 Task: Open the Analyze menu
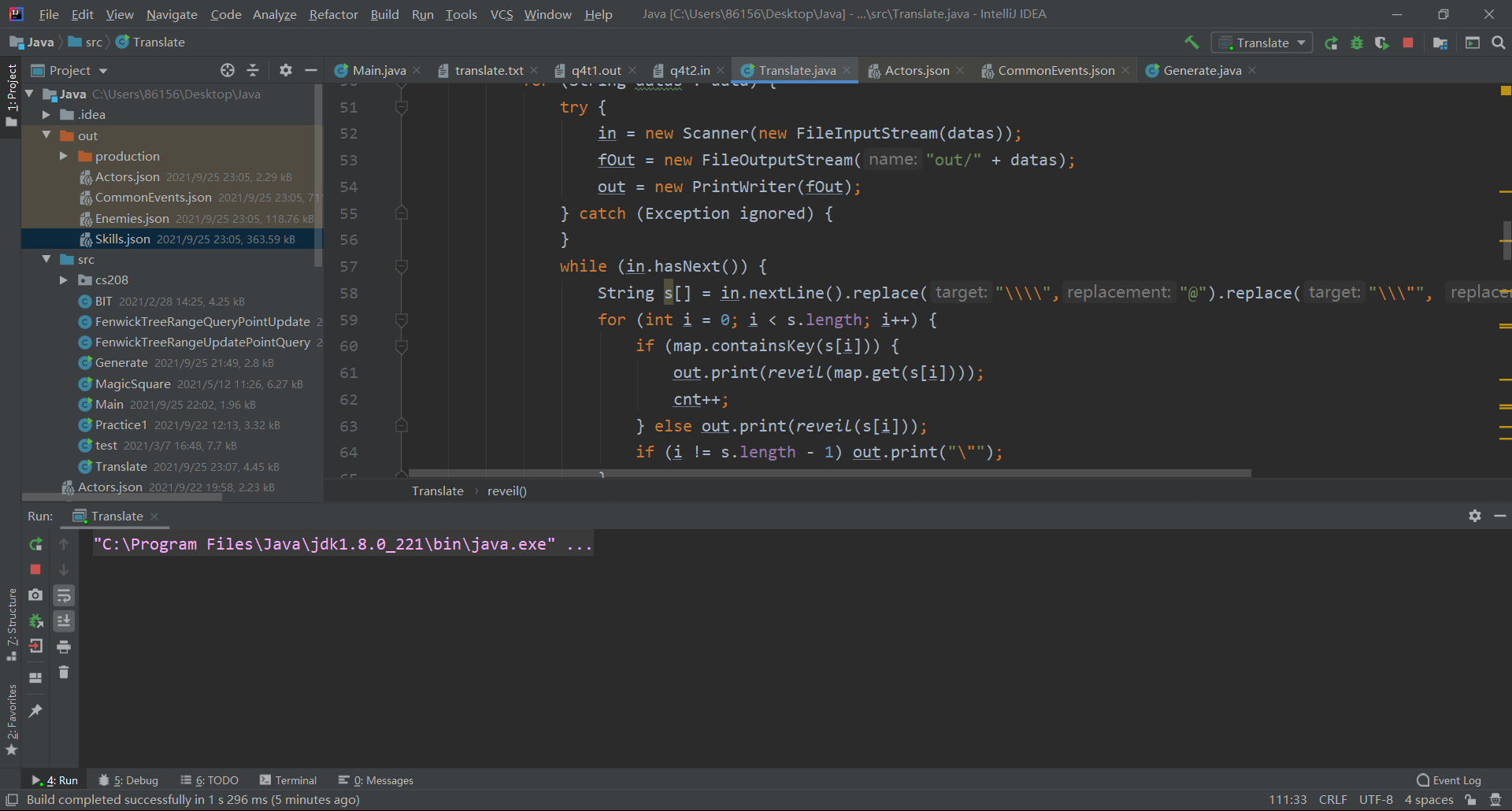274,14
